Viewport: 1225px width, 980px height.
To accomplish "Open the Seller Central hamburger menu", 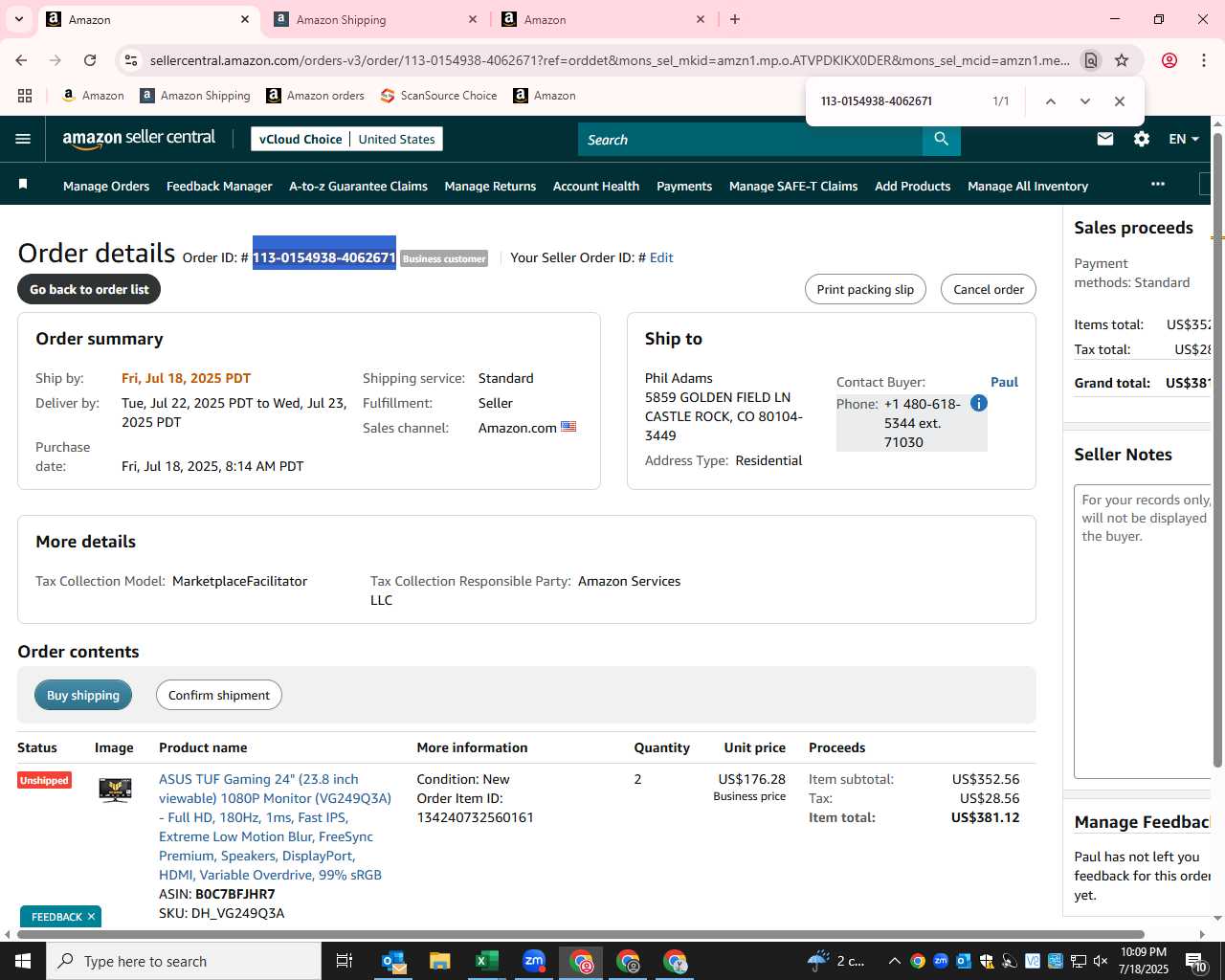I will coord(23,139).
